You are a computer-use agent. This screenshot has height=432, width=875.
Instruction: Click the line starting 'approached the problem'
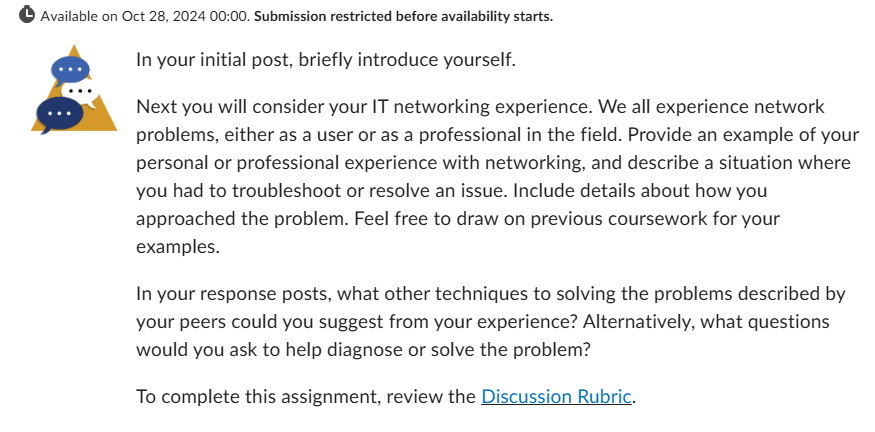tap(458, 218)
